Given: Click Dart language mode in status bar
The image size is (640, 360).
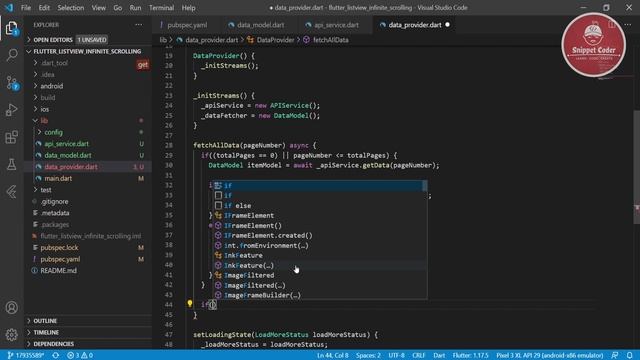Looking at the screenshot, I should [x=439, y=355].
